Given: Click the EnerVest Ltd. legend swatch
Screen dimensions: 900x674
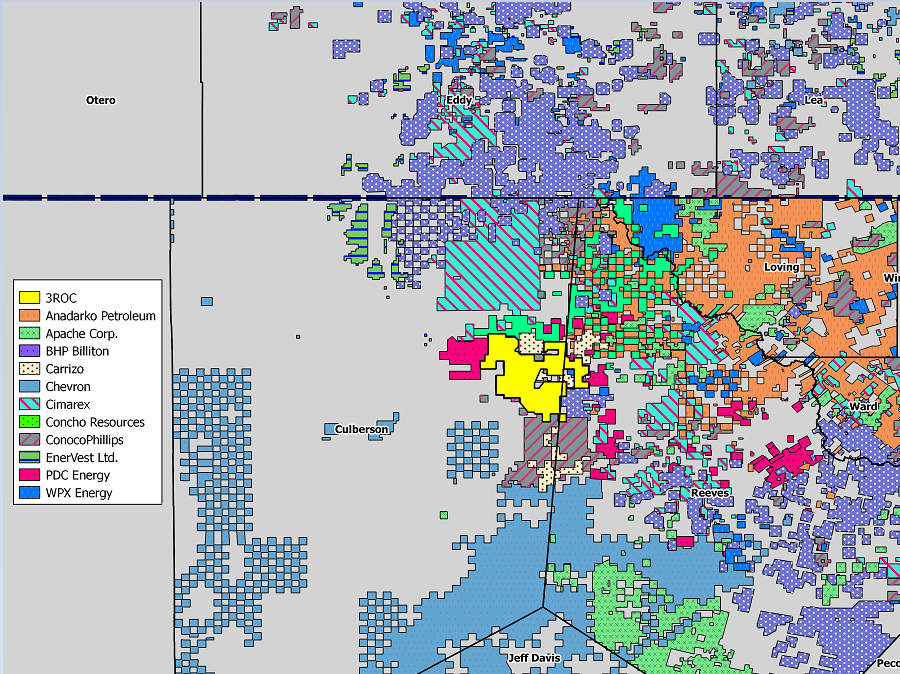Looking at the screenshot, I should [29, 457].
